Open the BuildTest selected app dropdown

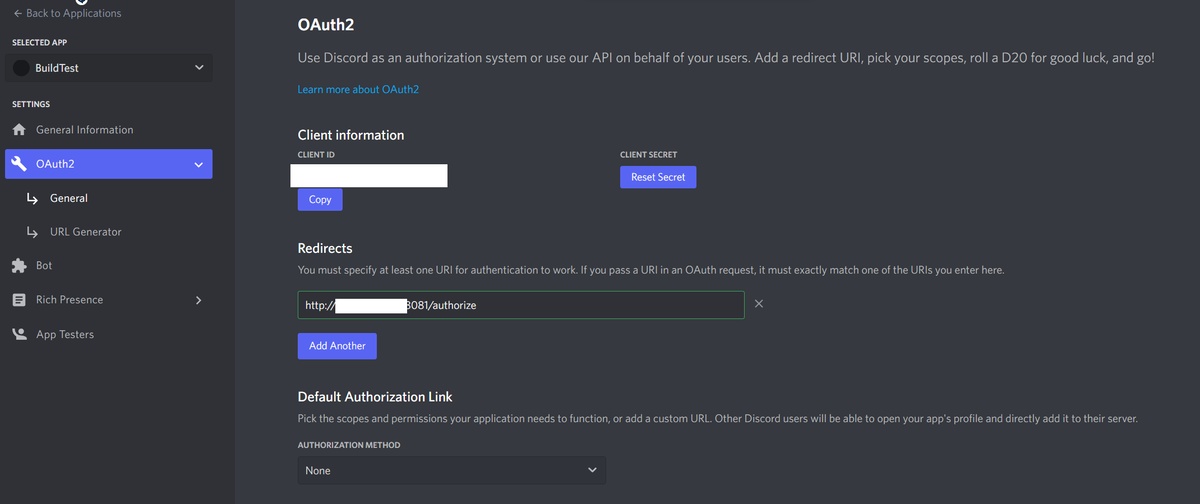pos(198,68)
